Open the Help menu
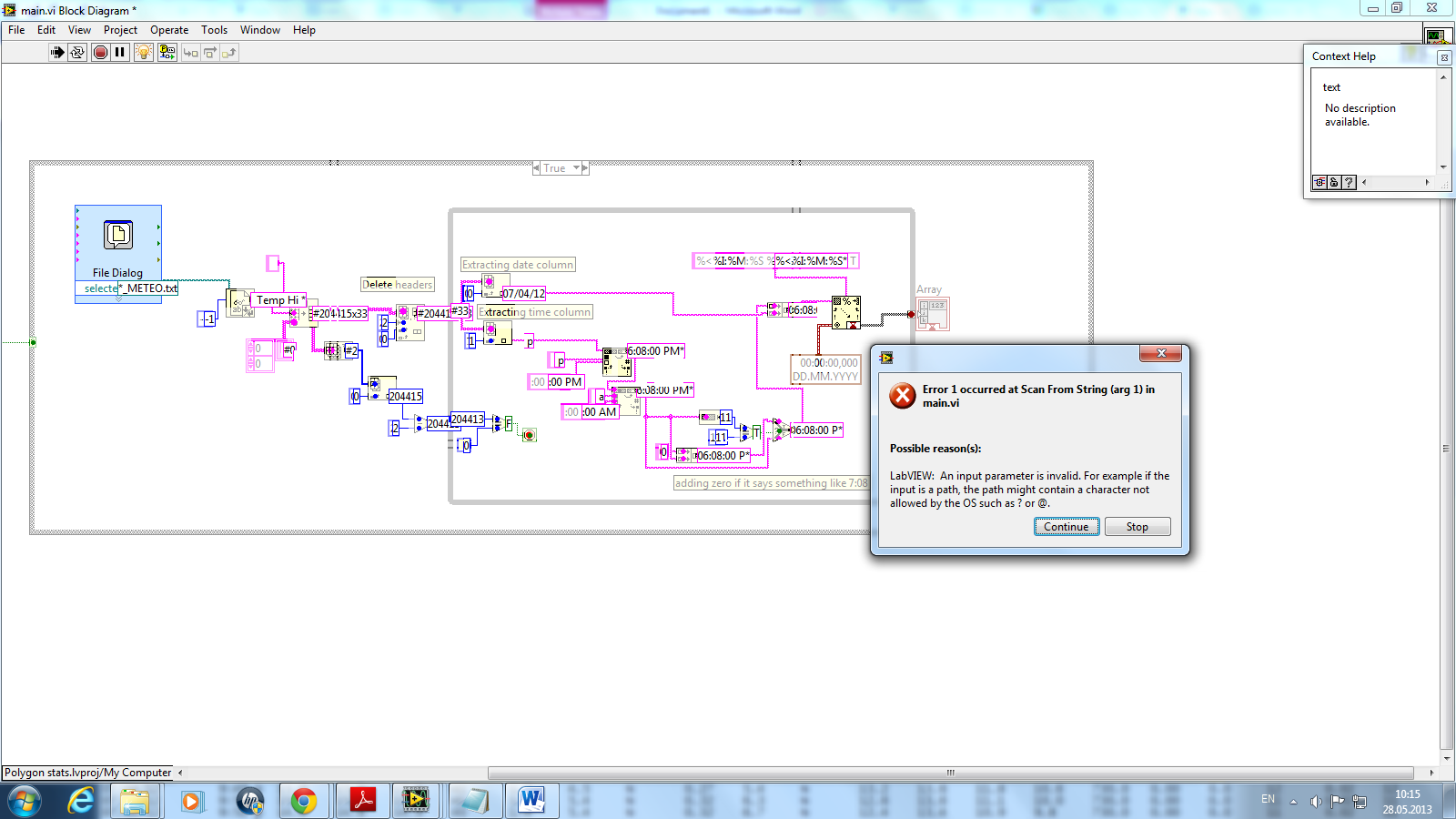 click(304, 30)
